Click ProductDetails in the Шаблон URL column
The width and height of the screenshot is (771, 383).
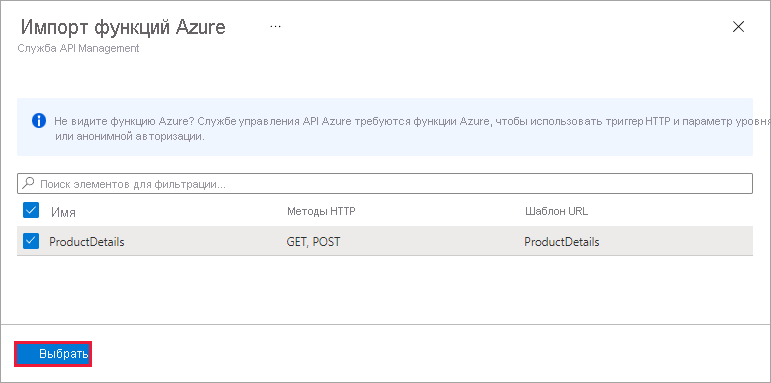tap(562, 241)
